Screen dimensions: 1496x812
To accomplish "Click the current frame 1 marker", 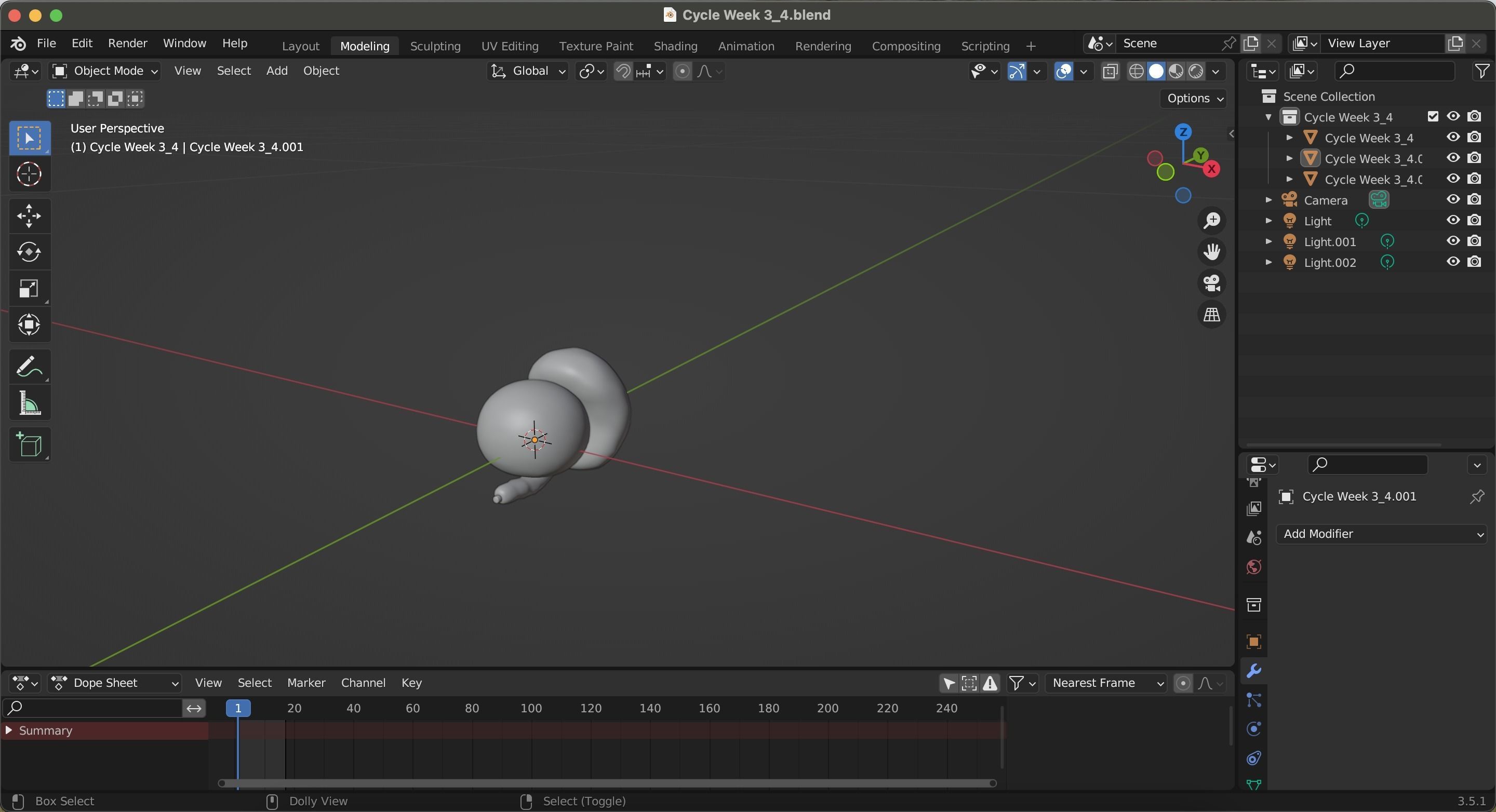I will [238, 708].
